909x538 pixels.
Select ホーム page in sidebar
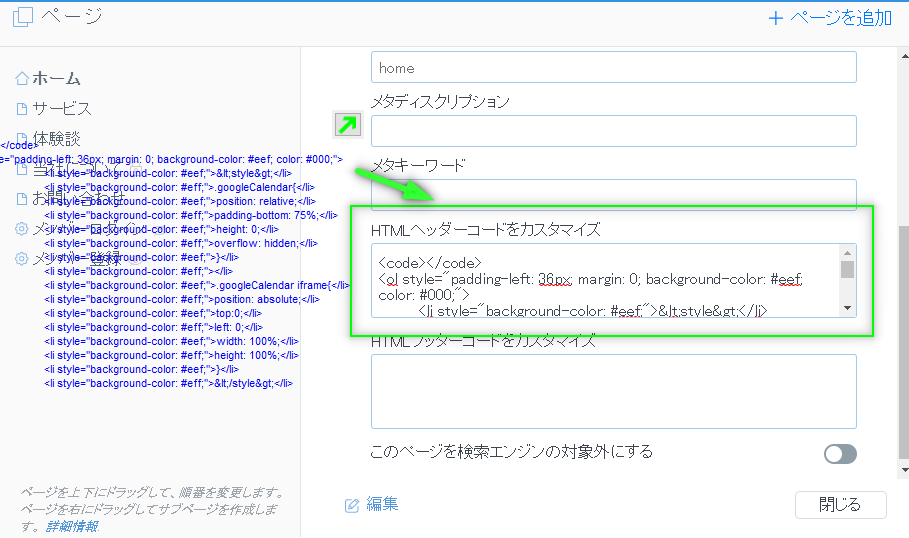click(56, 78)
